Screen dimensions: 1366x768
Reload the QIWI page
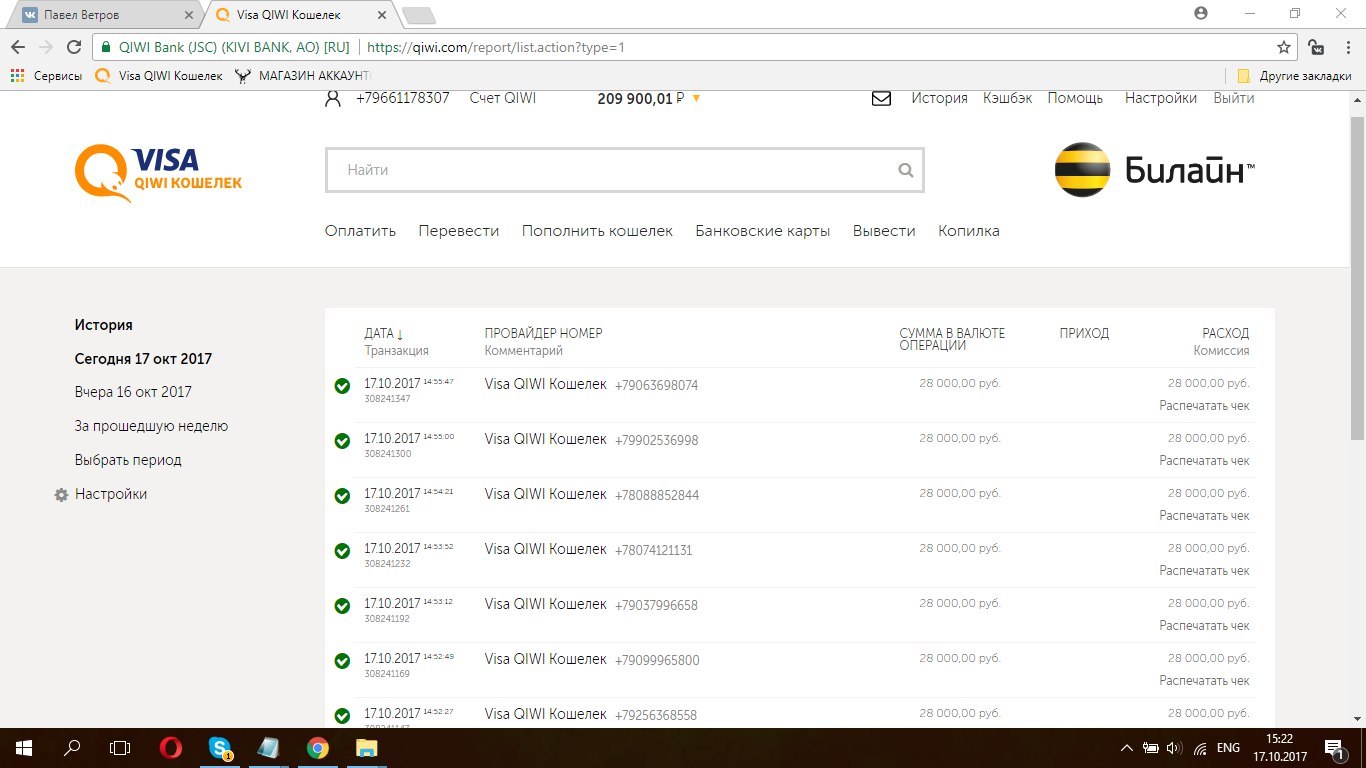(x=73, y=47)
